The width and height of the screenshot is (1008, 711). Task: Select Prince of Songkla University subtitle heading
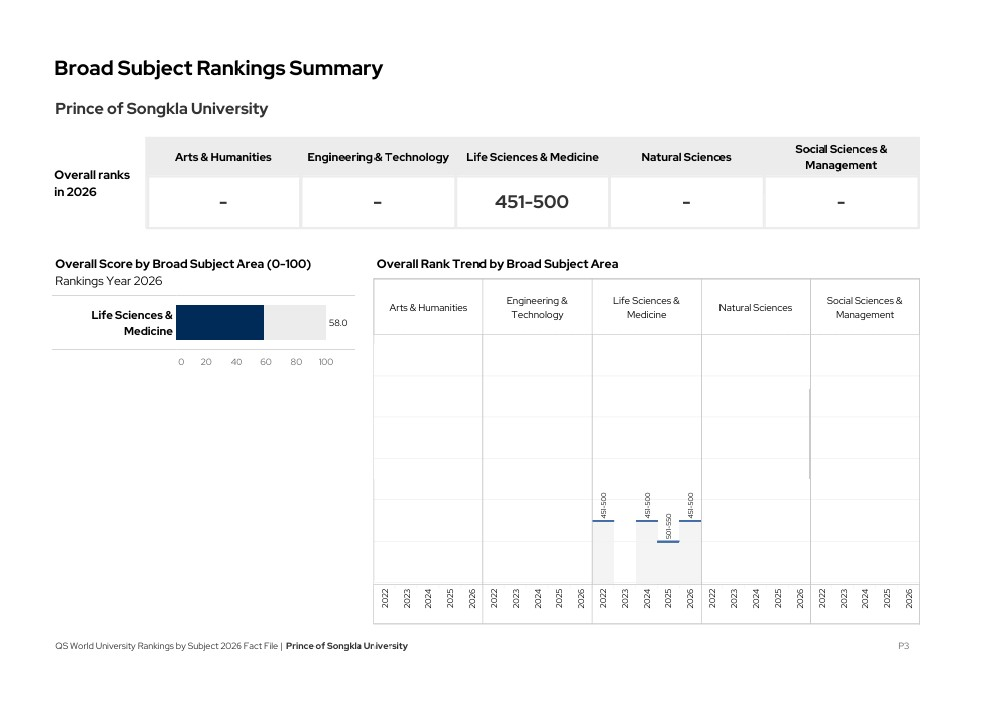tap(161, 109)
